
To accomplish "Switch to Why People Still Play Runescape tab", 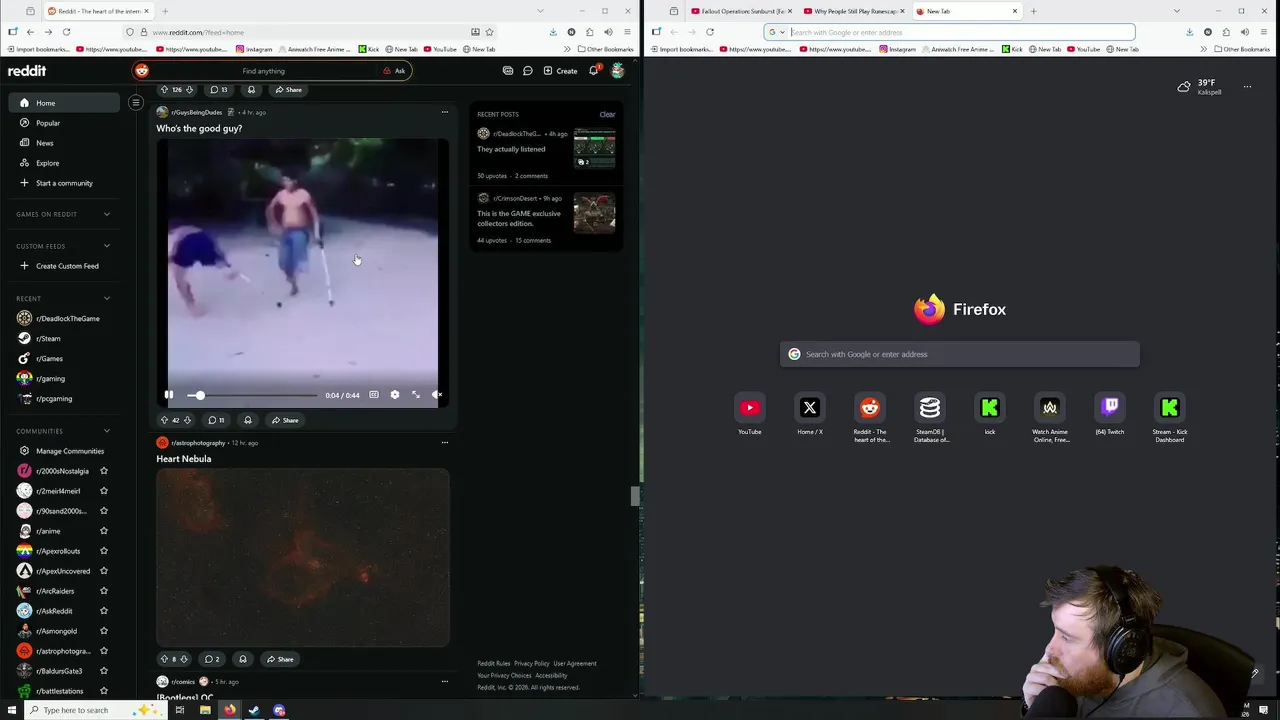I will [853, 11].
